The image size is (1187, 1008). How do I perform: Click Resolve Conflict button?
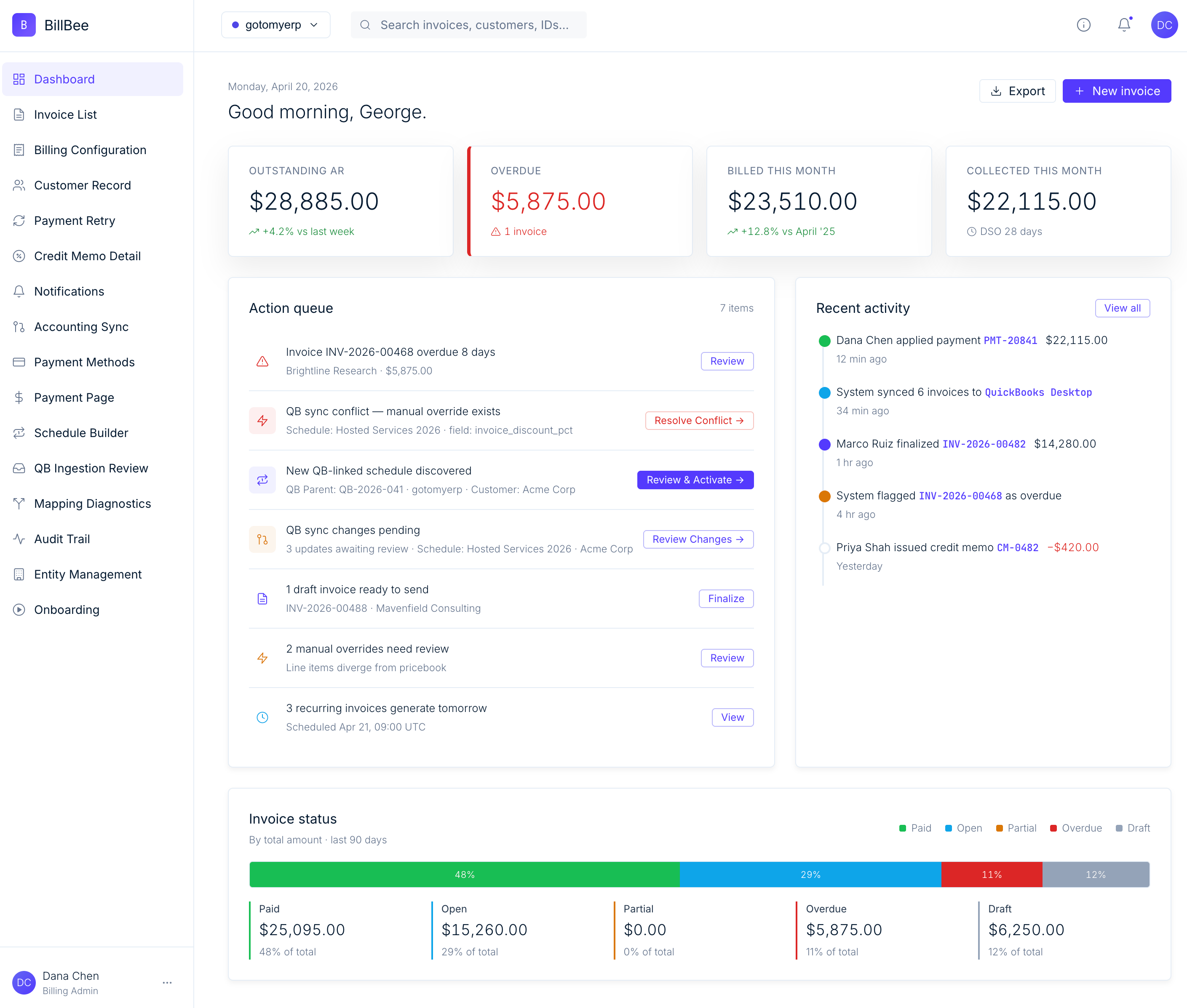[699, 421]
